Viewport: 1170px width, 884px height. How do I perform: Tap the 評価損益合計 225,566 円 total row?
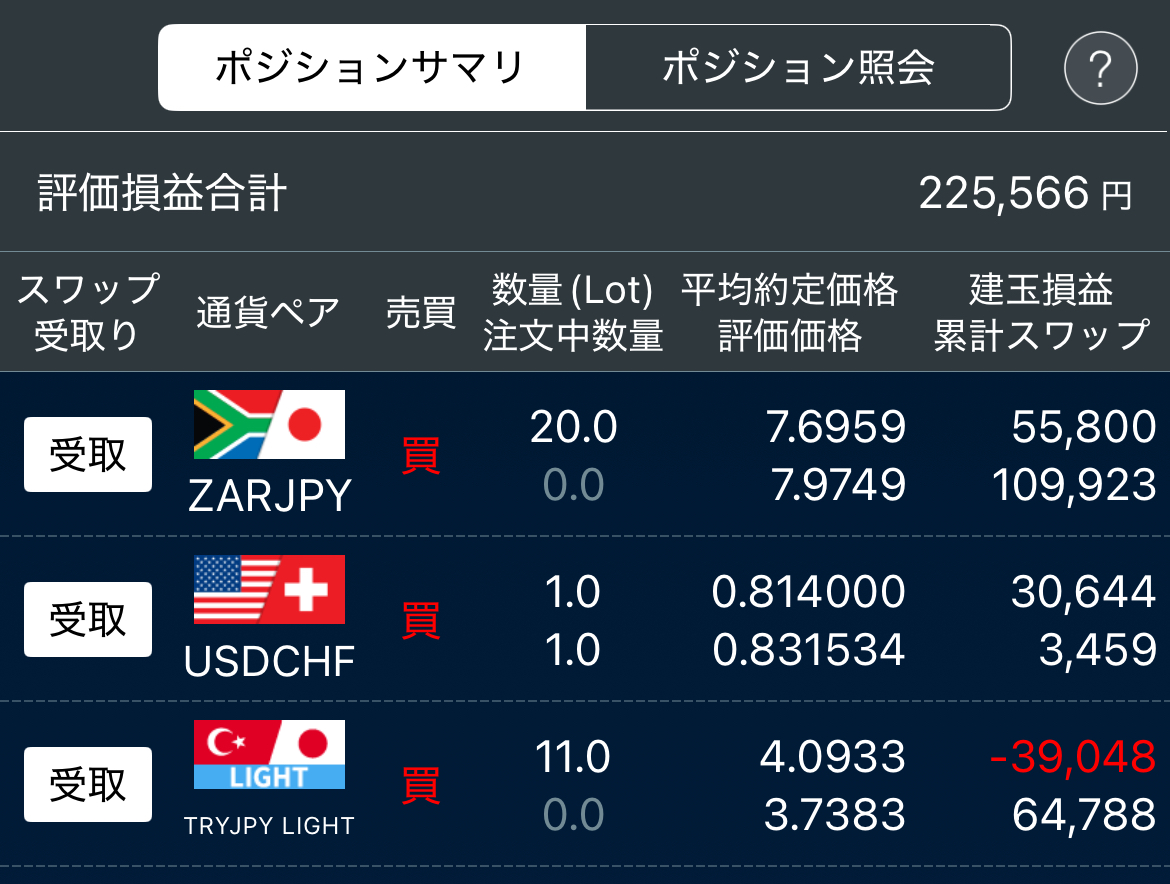[585, 192]
